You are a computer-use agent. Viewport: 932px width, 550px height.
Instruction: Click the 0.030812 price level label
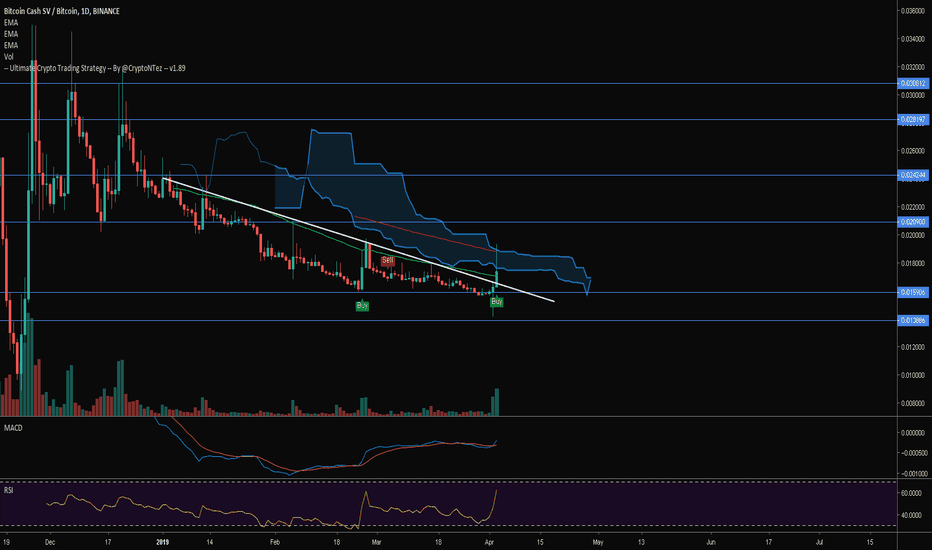pos(912,83)
